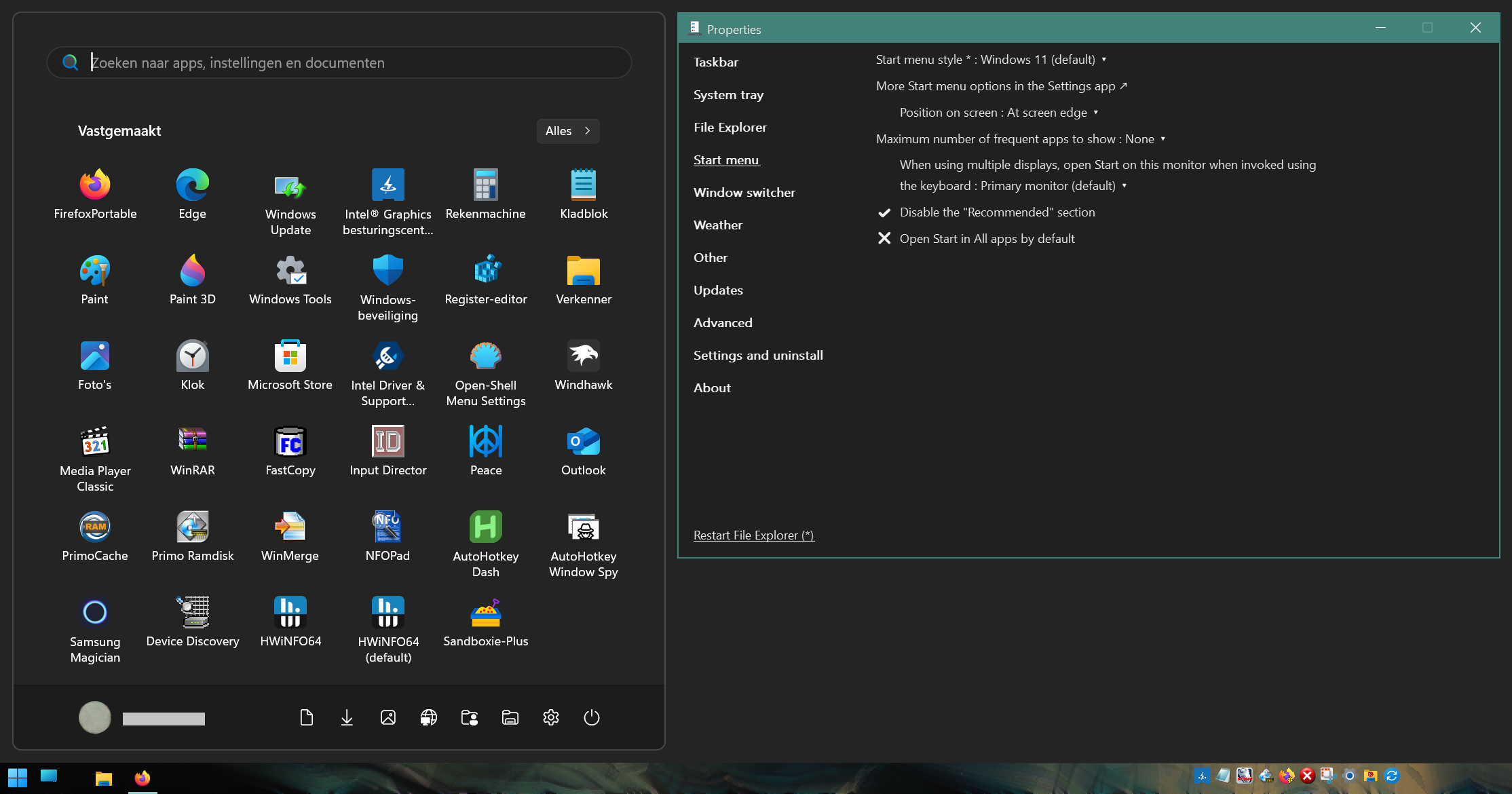
Task: Click the blue sync tray icon
Action: coord(1392,776)
